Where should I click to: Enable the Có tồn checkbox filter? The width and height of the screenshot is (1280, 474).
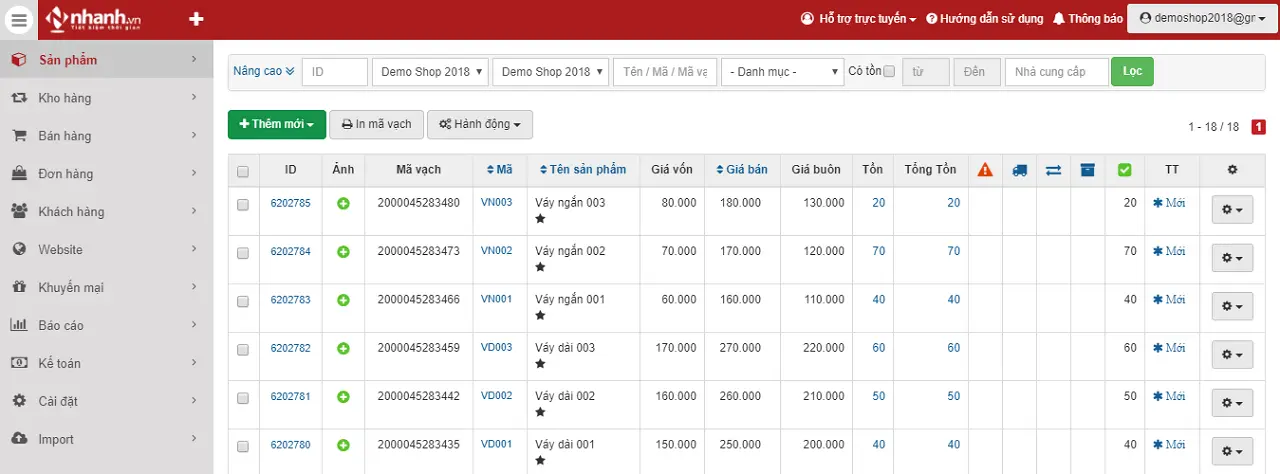pos(889,72)
